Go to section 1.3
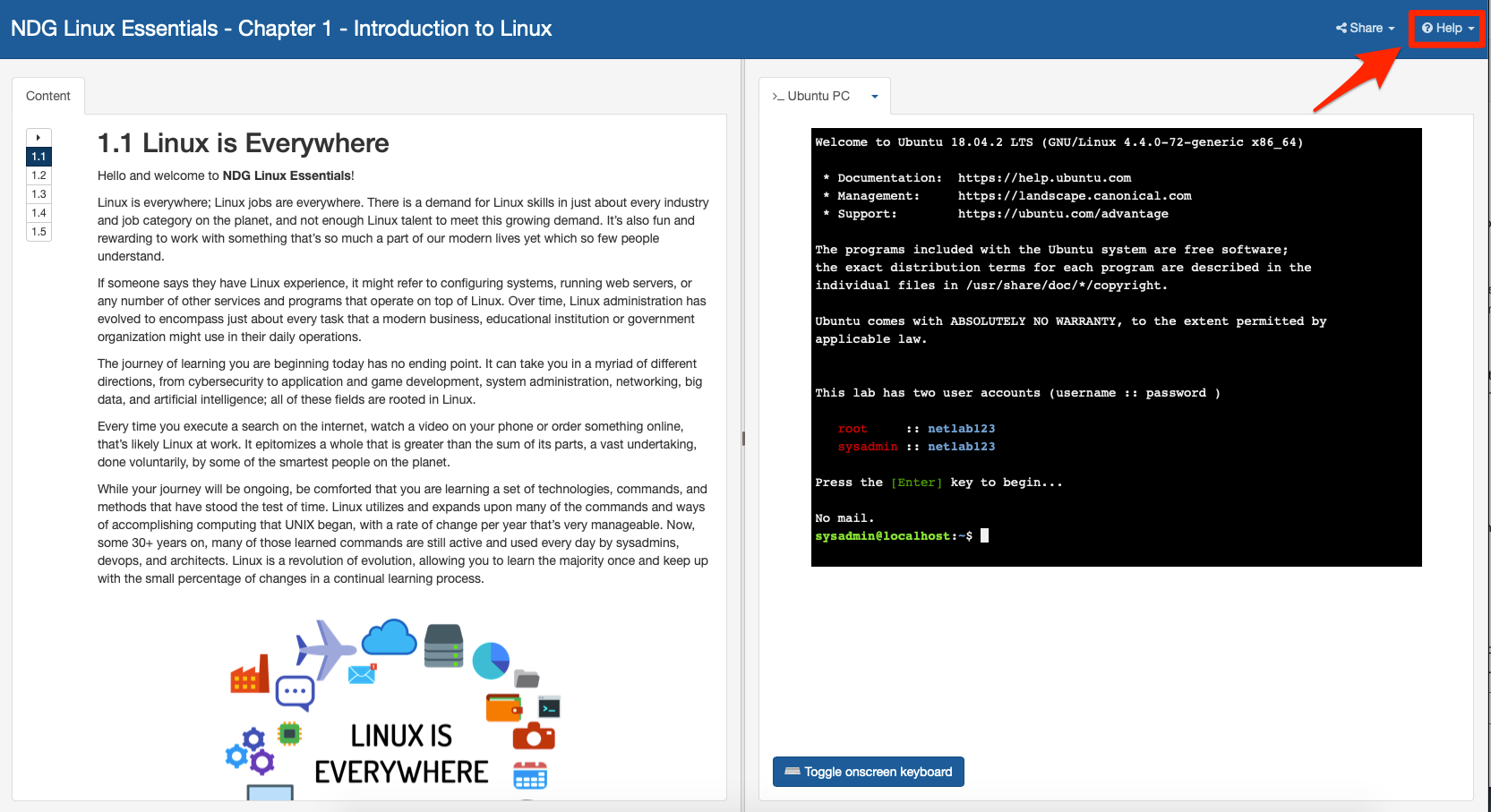1491x812 pixels. [x=39, y=194]
